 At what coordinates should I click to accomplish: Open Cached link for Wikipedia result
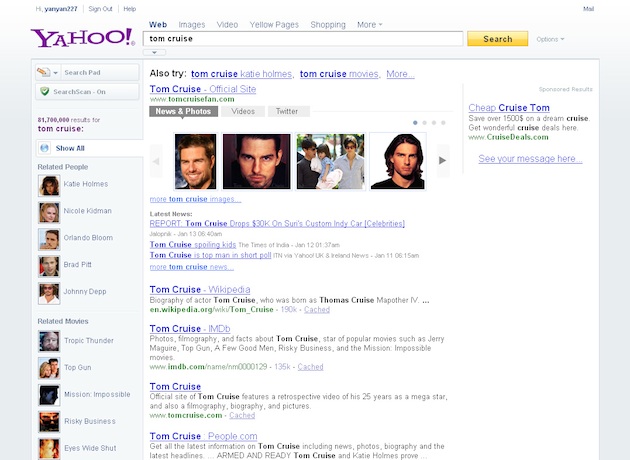point(317,310)
